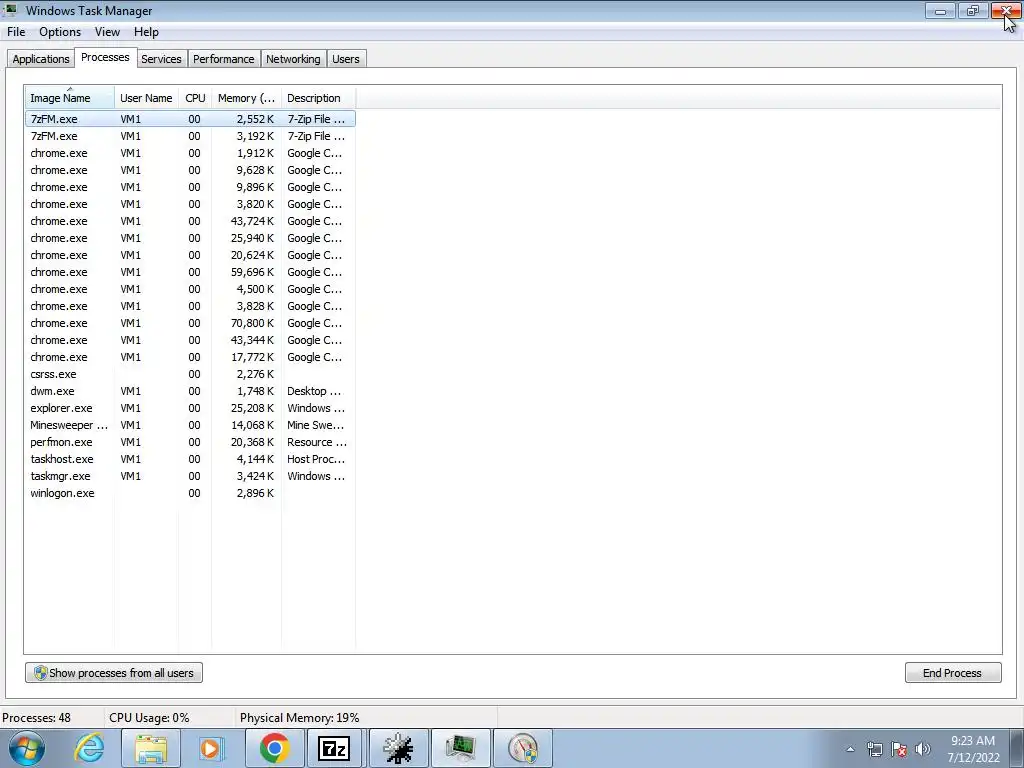Click the End Process button
The width and height of the screenshot is (1024, 768).
pos(953,673)
